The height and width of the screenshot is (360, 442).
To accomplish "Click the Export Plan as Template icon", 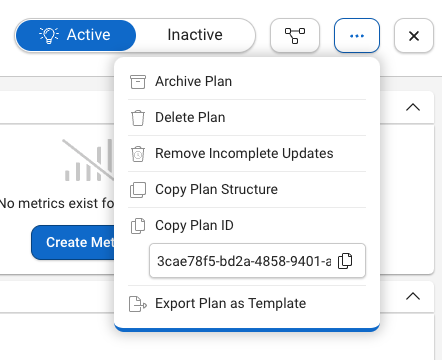I will point(138,304).
